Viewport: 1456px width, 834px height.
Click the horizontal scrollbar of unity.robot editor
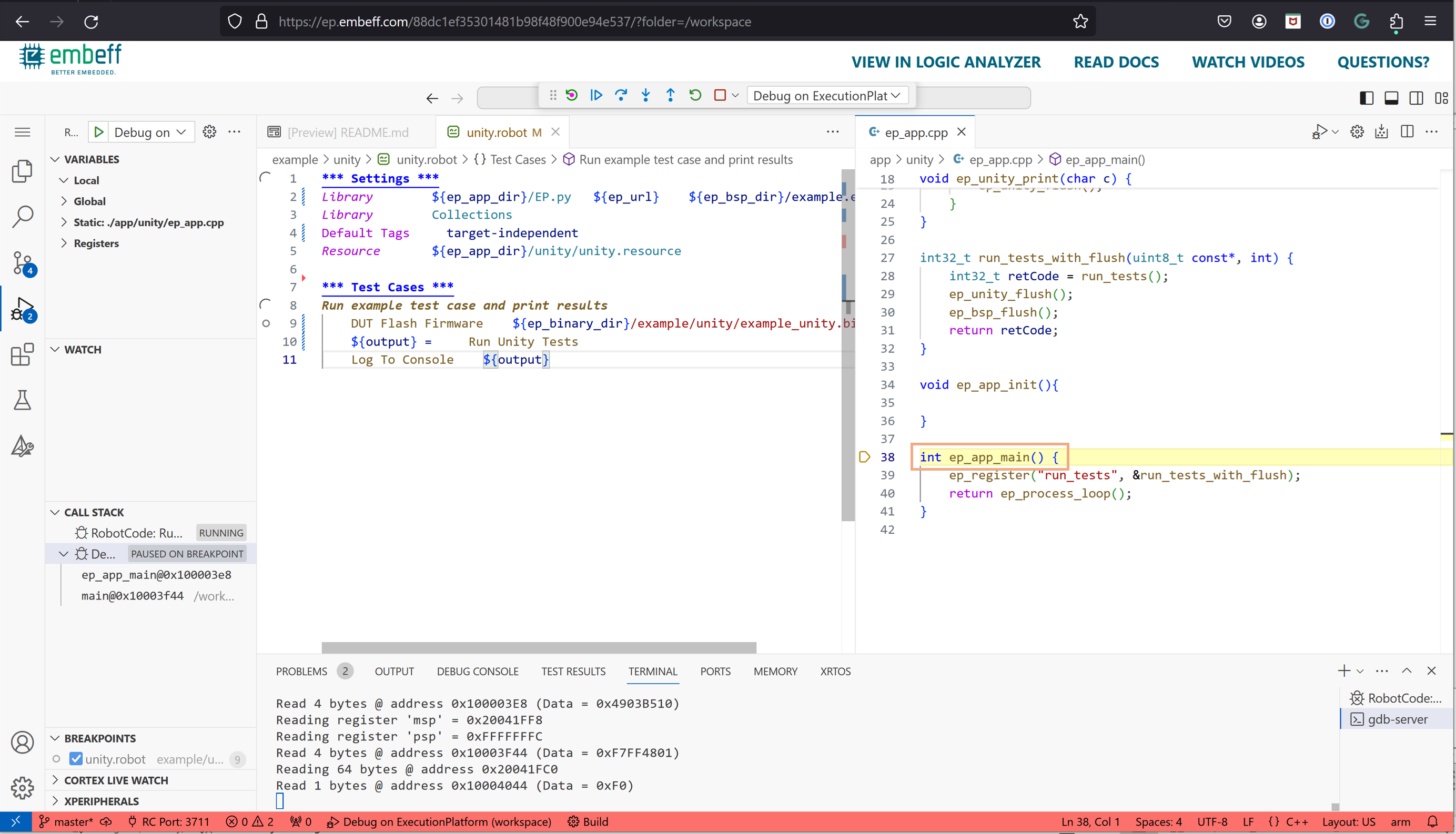(x=539, y=647)
